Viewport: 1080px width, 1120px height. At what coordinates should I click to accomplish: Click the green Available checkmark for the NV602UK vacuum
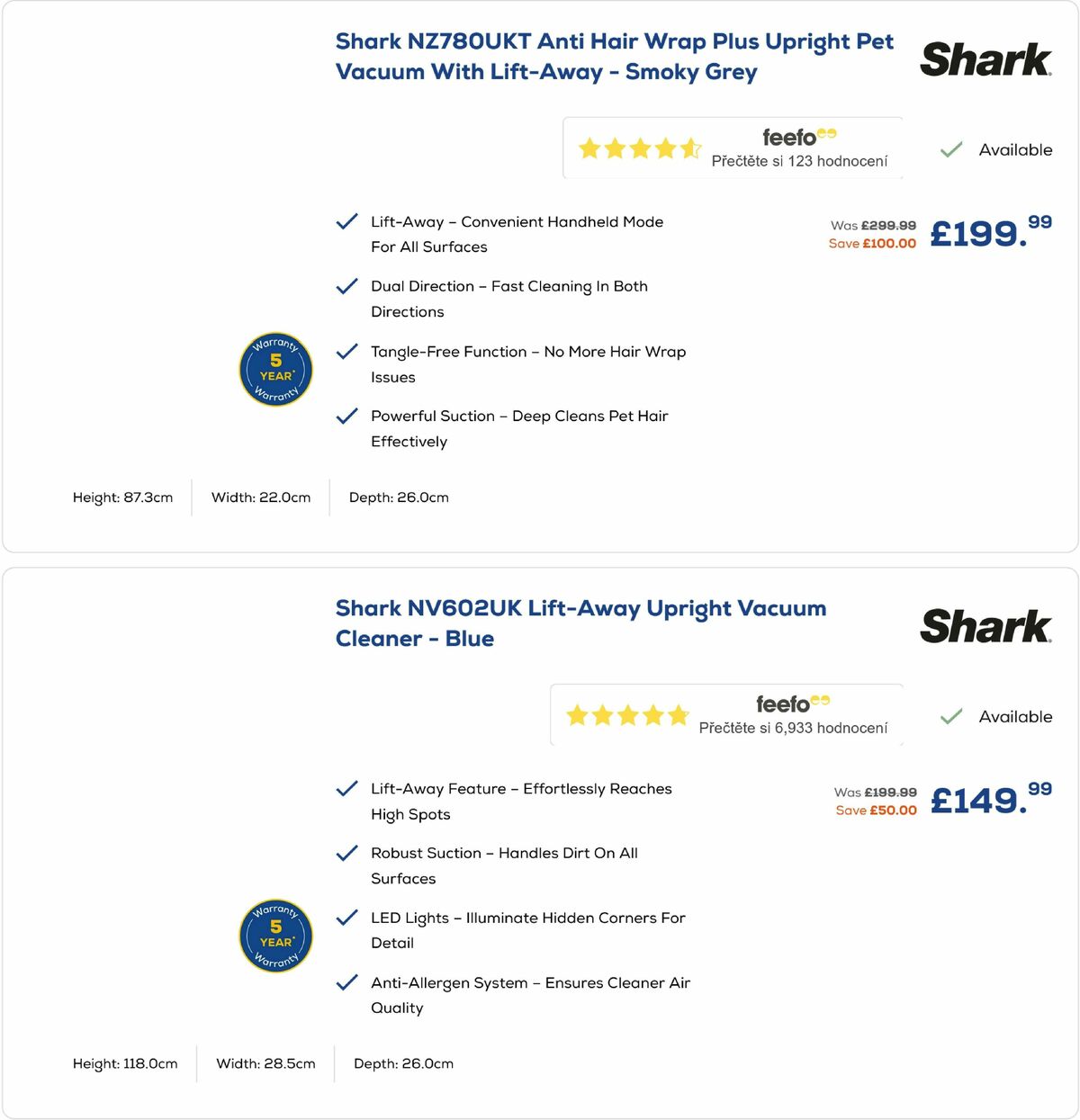(x=950, y=716)
